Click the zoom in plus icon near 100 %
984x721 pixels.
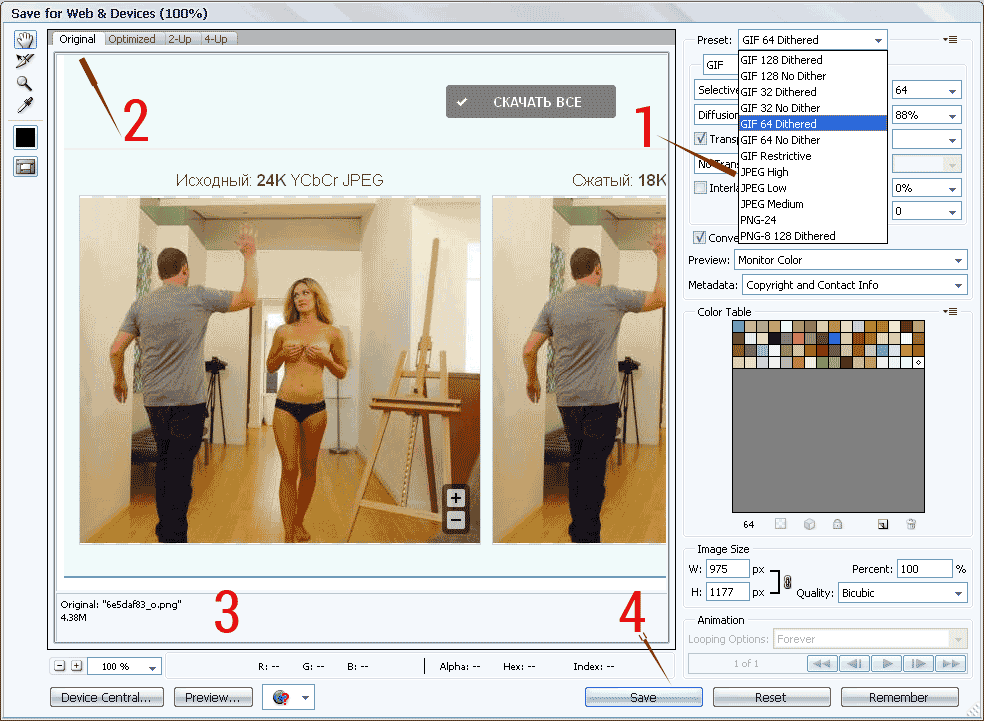pyautogui.click(x=77, y=666)
